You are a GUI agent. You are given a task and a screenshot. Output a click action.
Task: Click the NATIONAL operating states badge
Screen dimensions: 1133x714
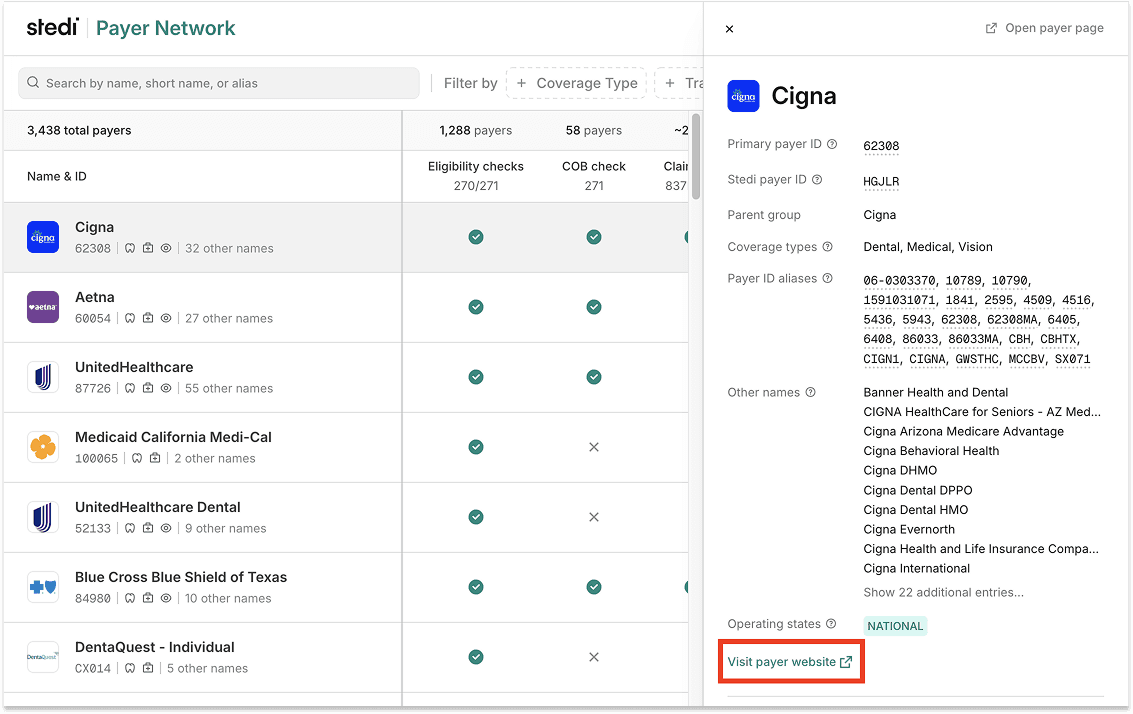click(895, 627)
